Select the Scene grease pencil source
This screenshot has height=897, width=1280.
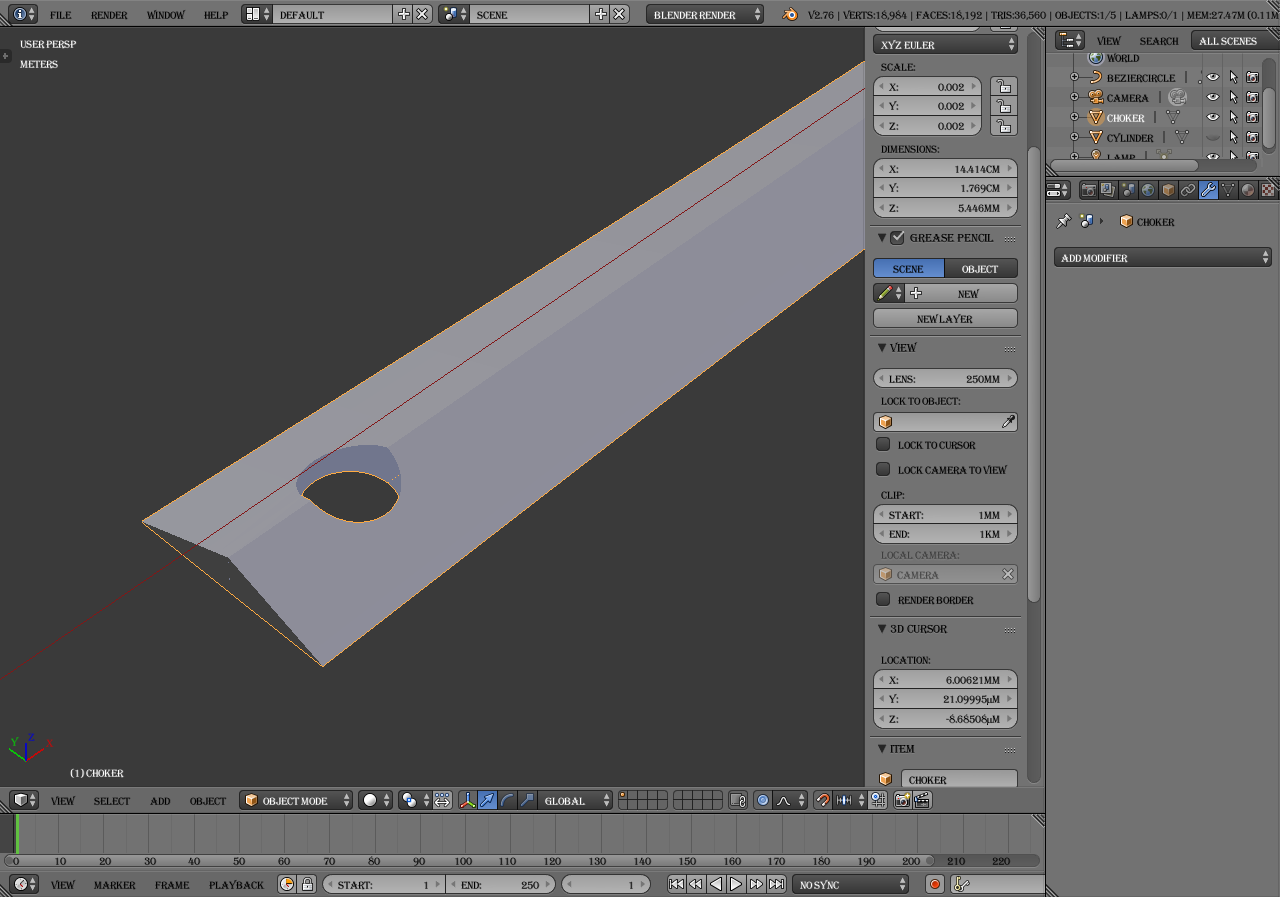point(908,268)
